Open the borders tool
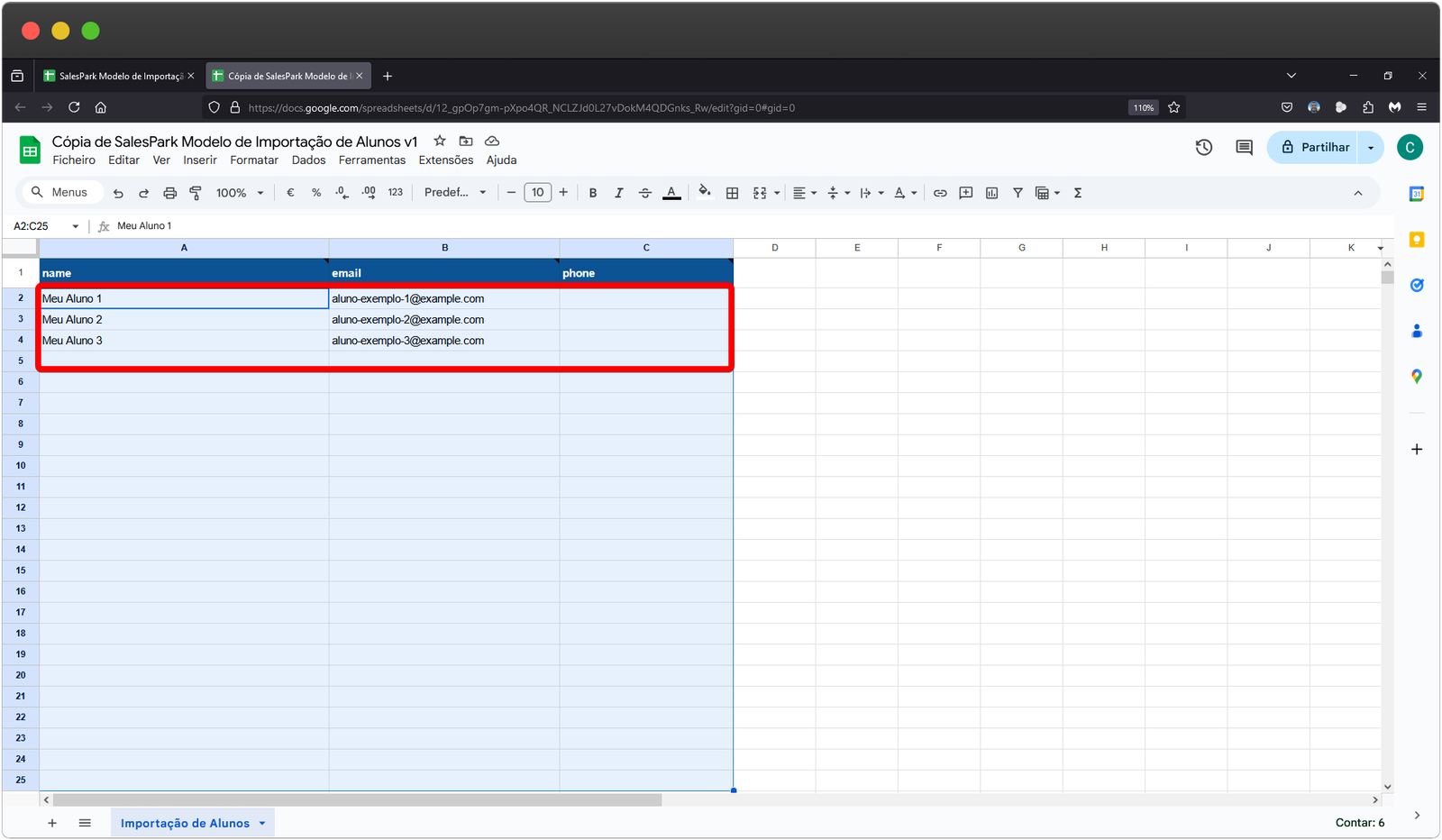The height and width of the screenshot is (840, 1442). point(732,193)
